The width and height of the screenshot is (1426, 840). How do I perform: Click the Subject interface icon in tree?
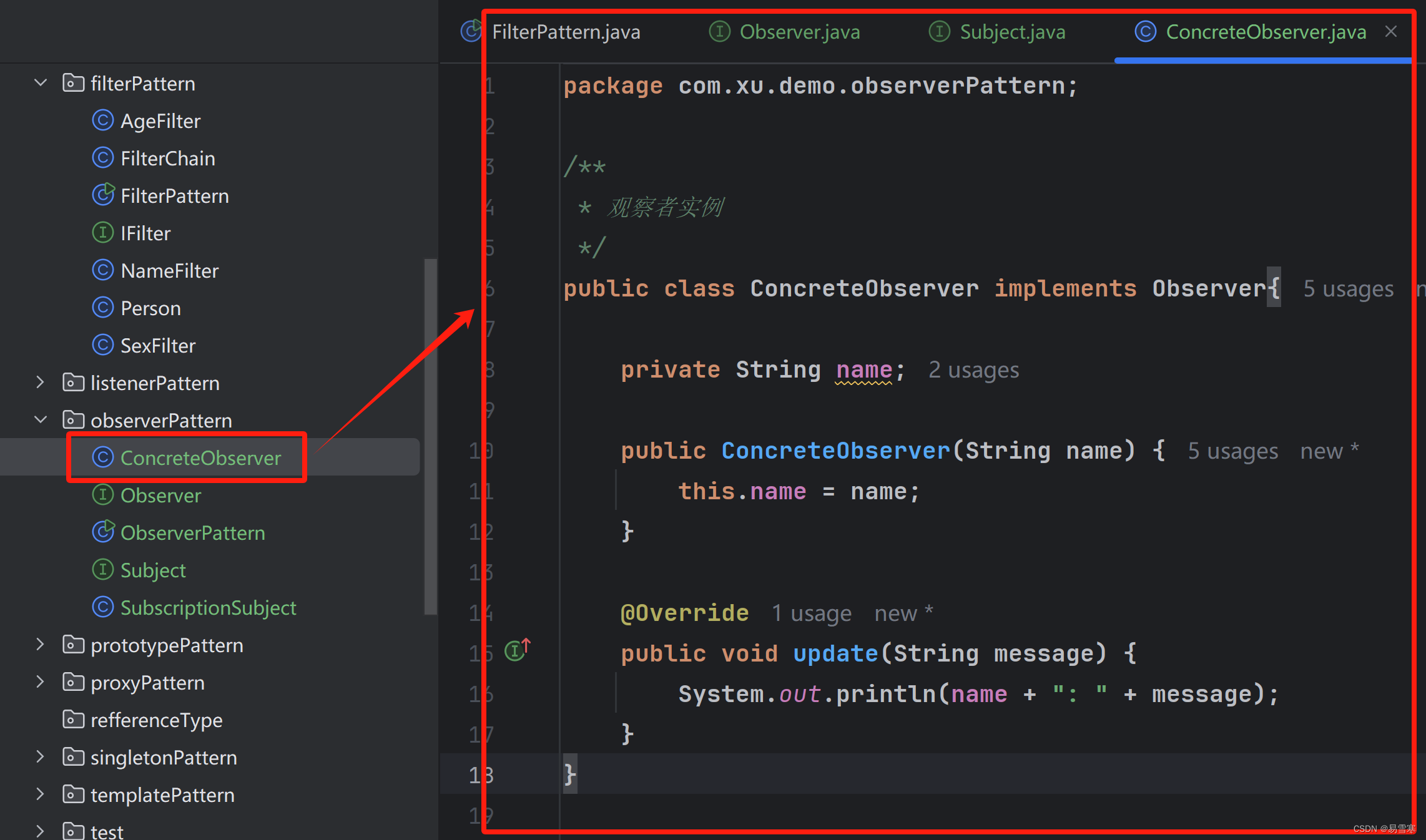click(103, 569)
